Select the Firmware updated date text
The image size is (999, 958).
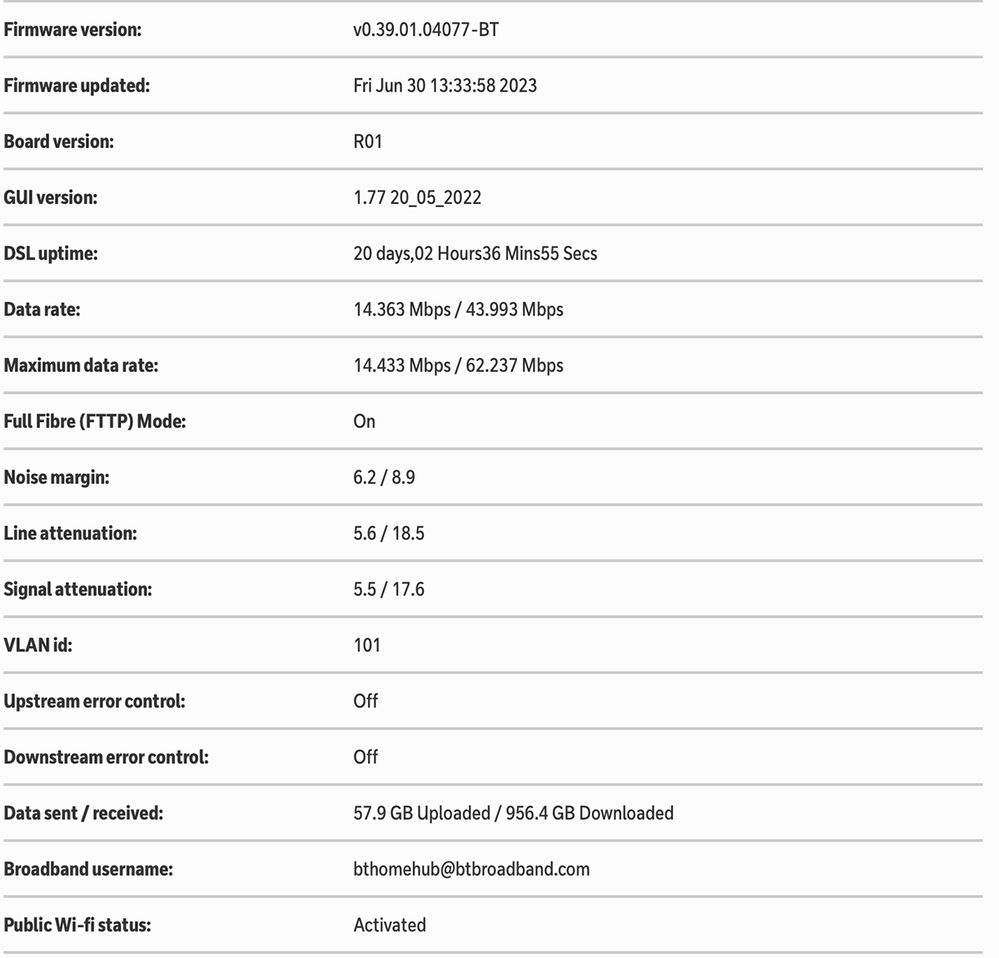coord(445,86)
